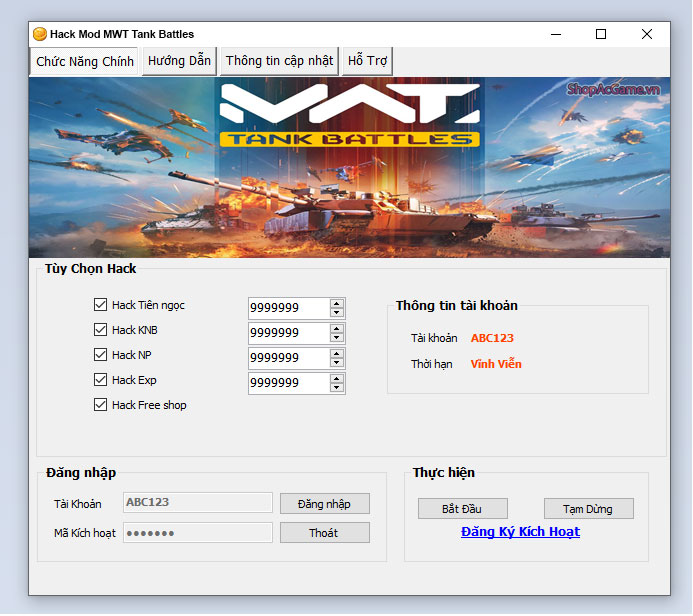The height and width of the screenshot is (616, 693).
Task: Decrement the Hack NP spinner value
Action: tap(337, 363)
